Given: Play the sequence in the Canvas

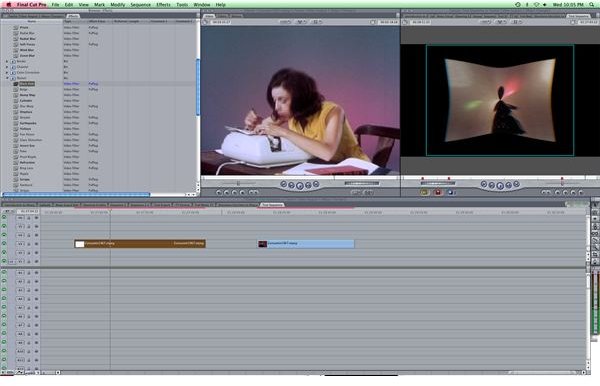Looking at the screenshot, I should pyautogui.click(x=500, y=186).
